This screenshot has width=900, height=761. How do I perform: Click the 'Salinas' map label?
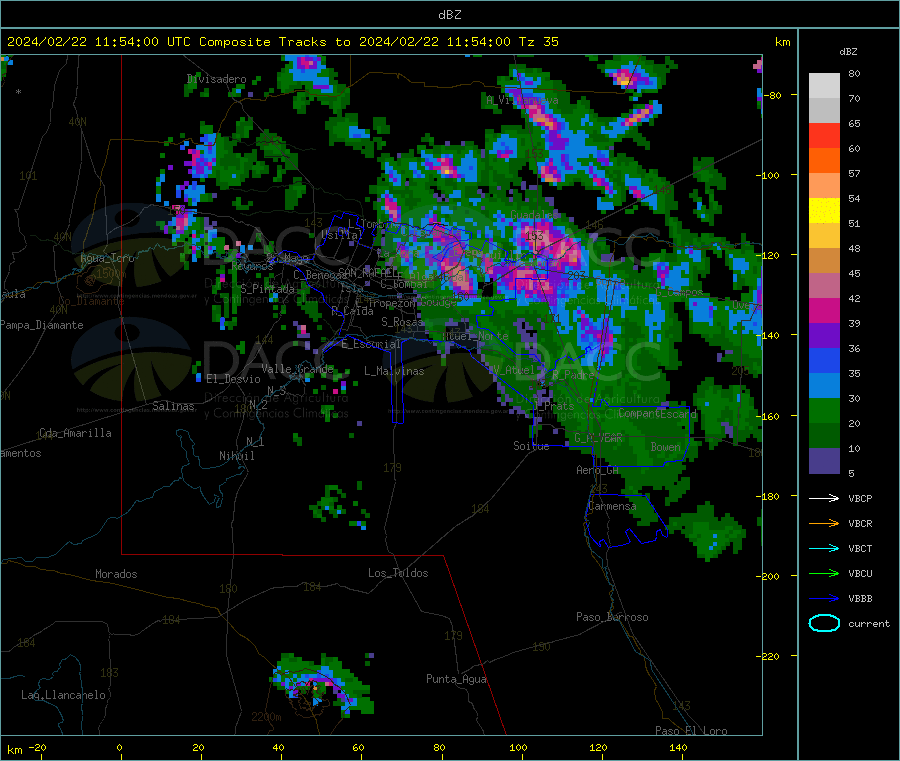coord(173,406)
